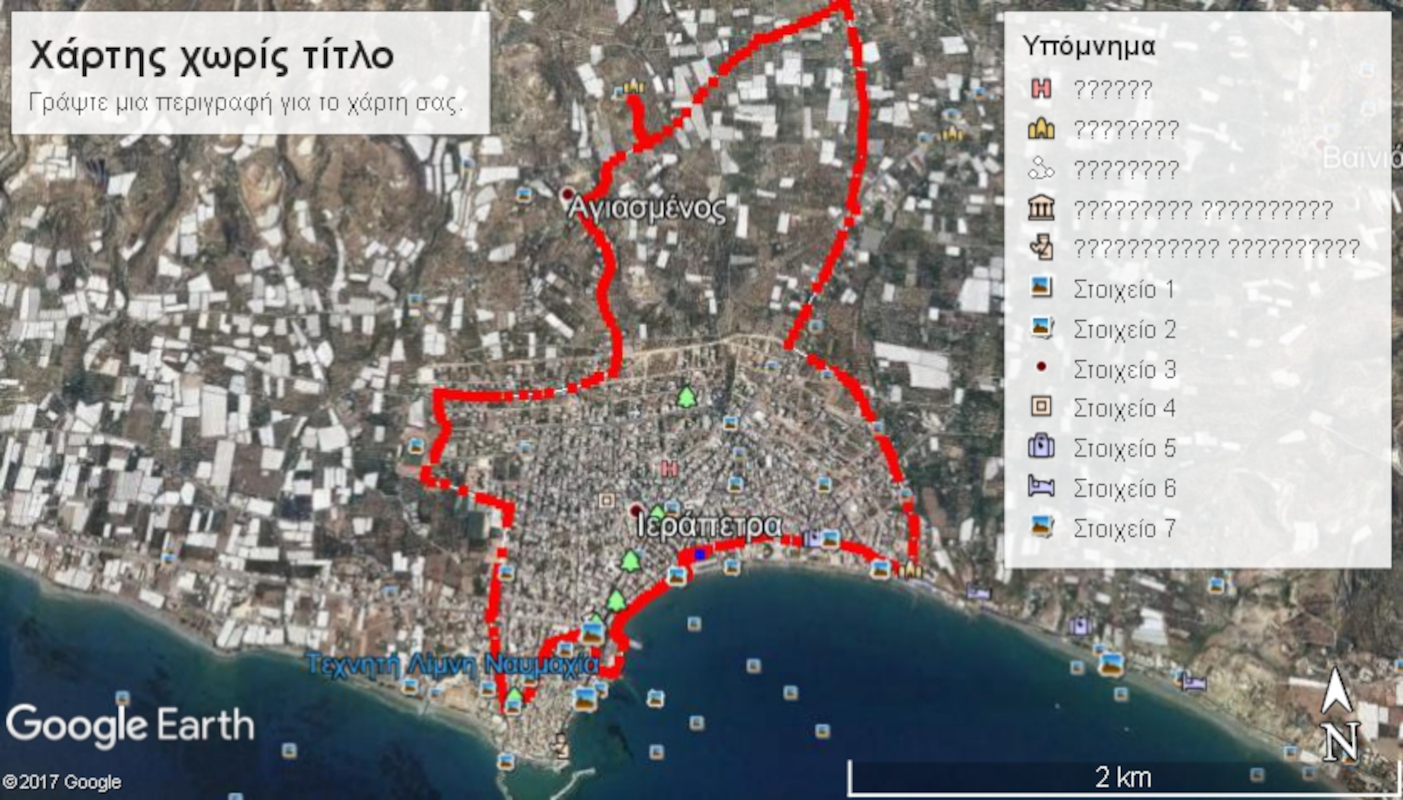Click the square-target icon beside Στοιχείο 4
The height and width of the screenshot is (800, 1403).
pyautogui.click(x=1041, y=408)
